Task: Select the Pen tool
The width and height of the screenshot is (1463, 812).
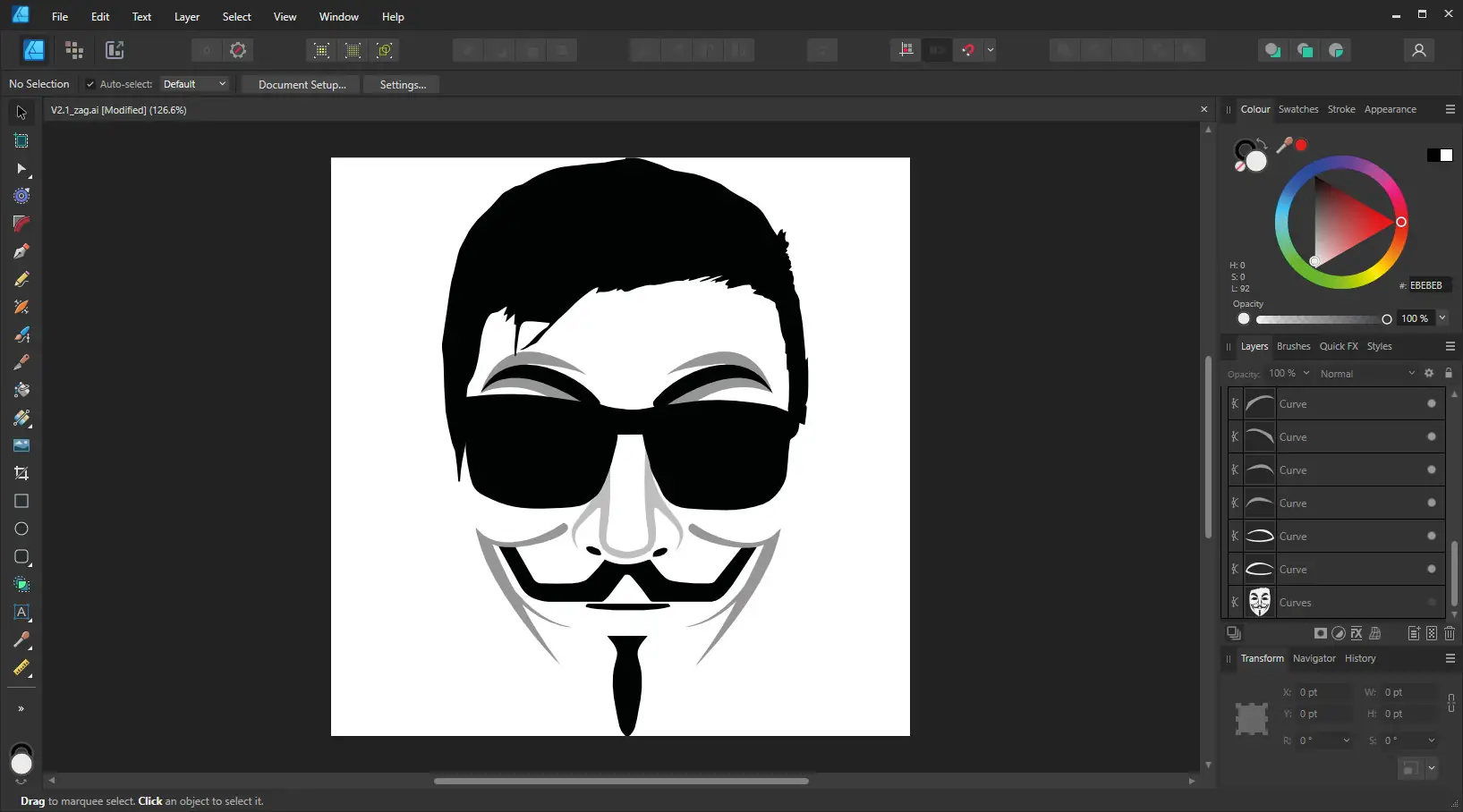Action: [21, 251]
